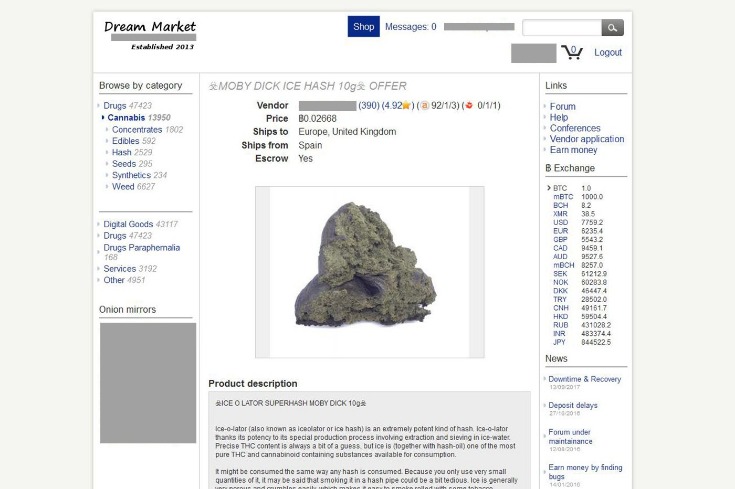Screen dimensions: 735x489
Task: Select CAD exchange currency
Action: tap(560, 248)
